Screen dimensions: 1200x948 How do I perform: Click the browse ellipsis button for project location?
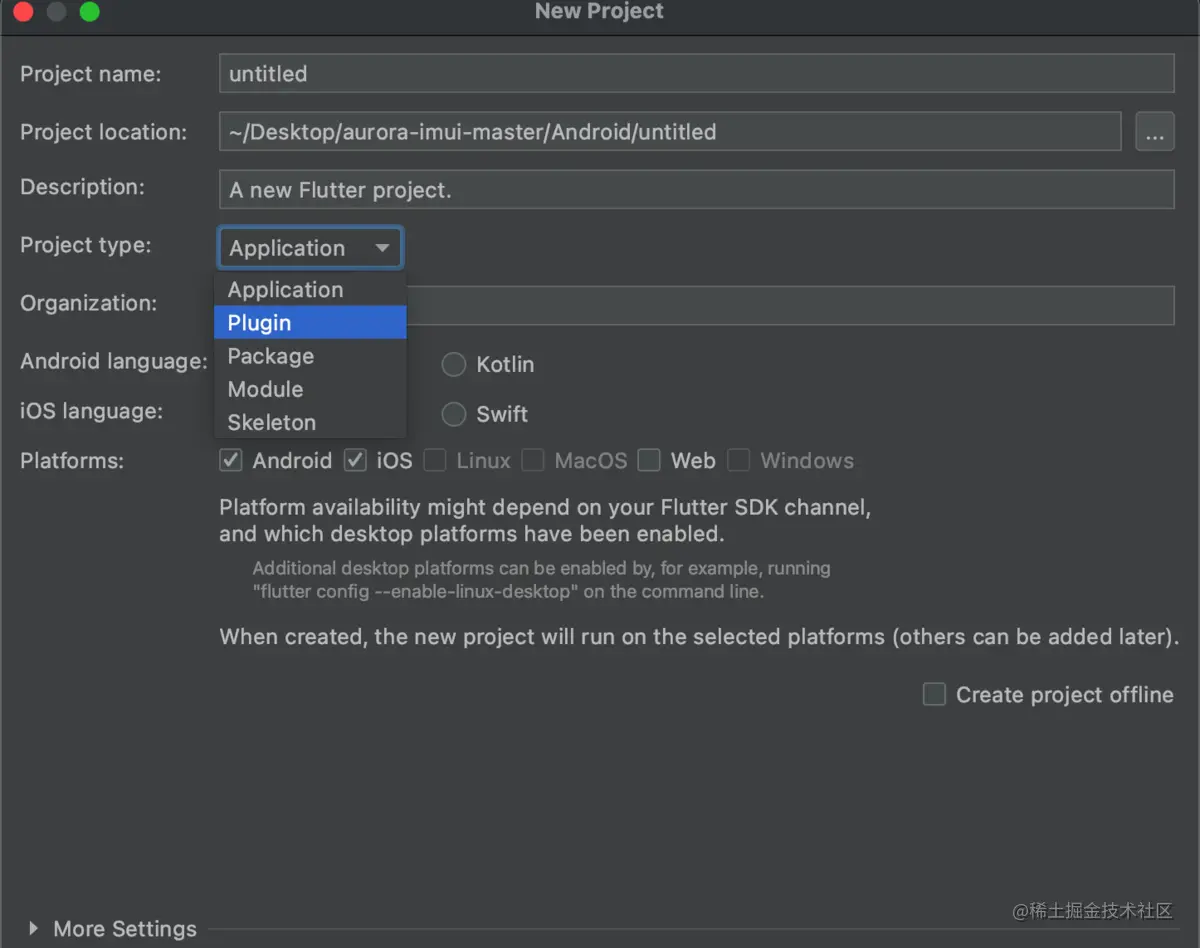pos(1155,132)
